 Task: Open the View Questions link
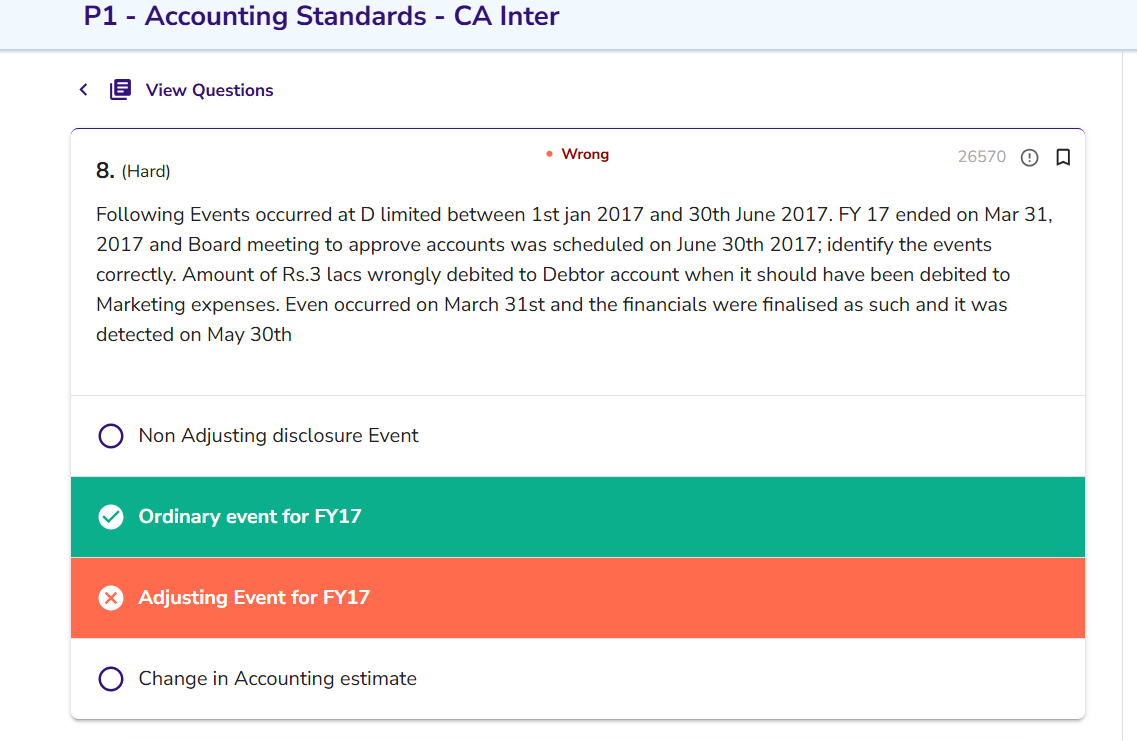tap(209, 90)
